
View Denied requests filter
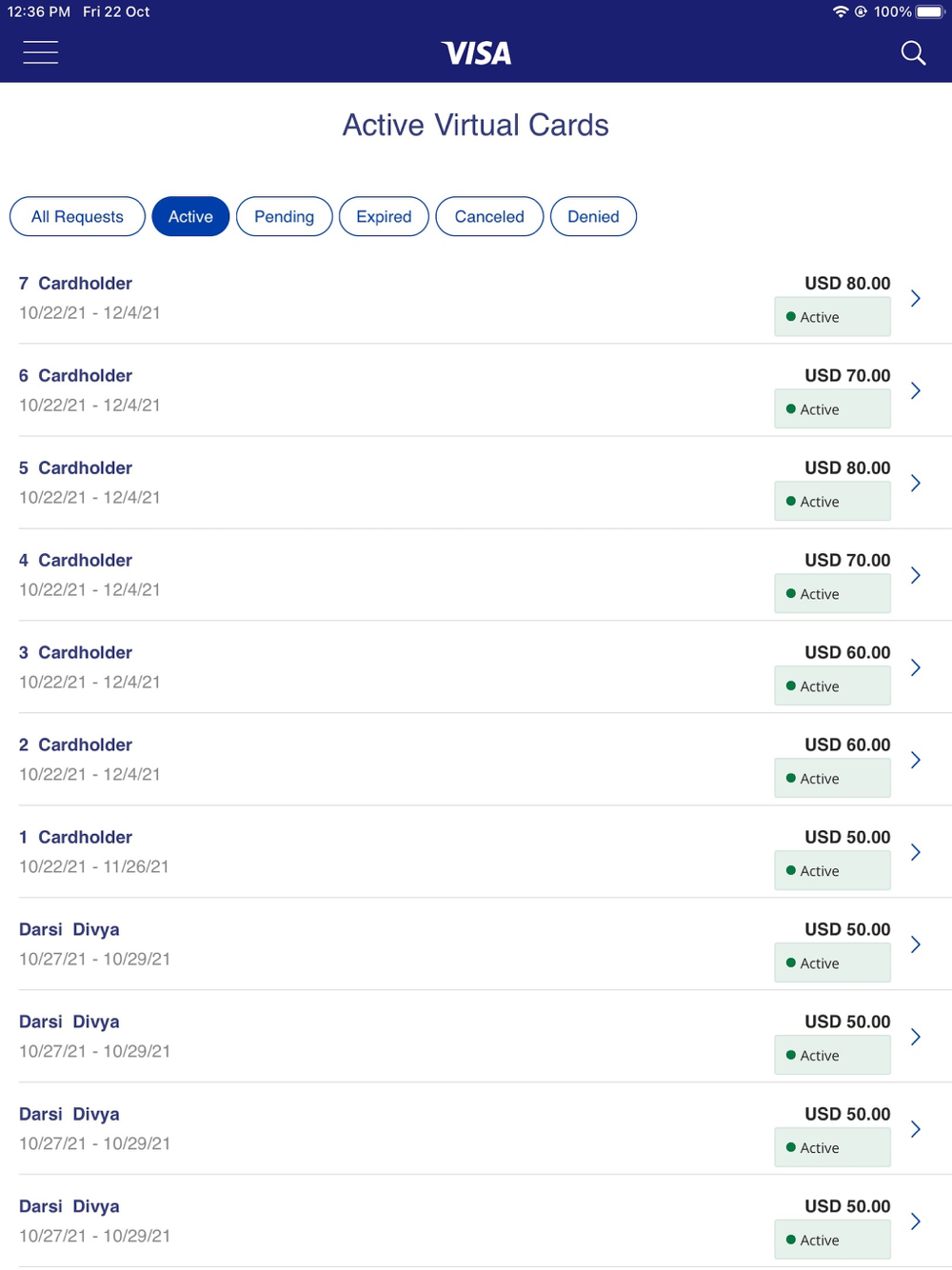coord(593,216)
